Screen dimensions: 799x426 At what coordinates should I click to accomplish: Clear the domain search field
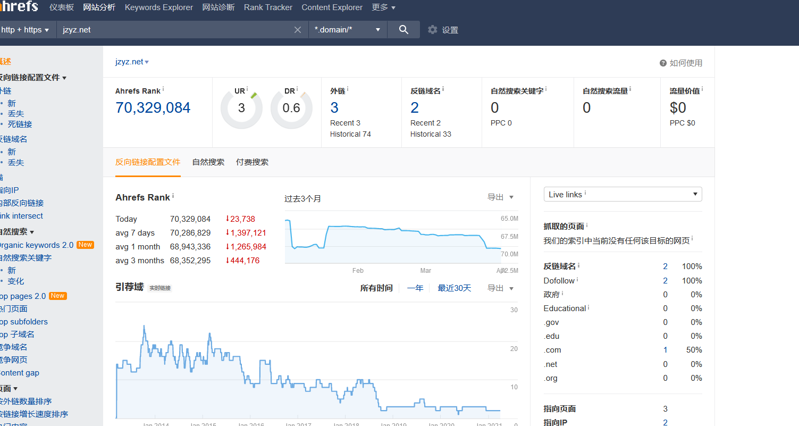[x=297, y=30]
